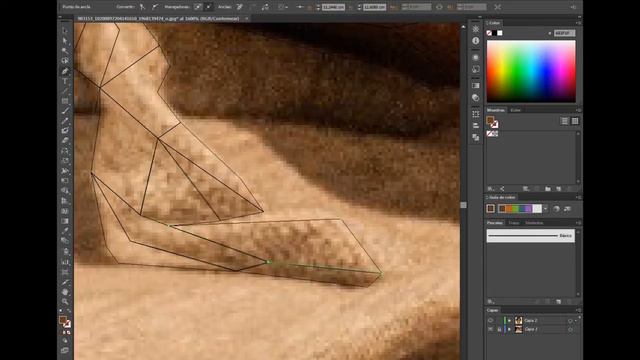Select the Type tool (T)

pyautogui.click(x=65, y=81)
